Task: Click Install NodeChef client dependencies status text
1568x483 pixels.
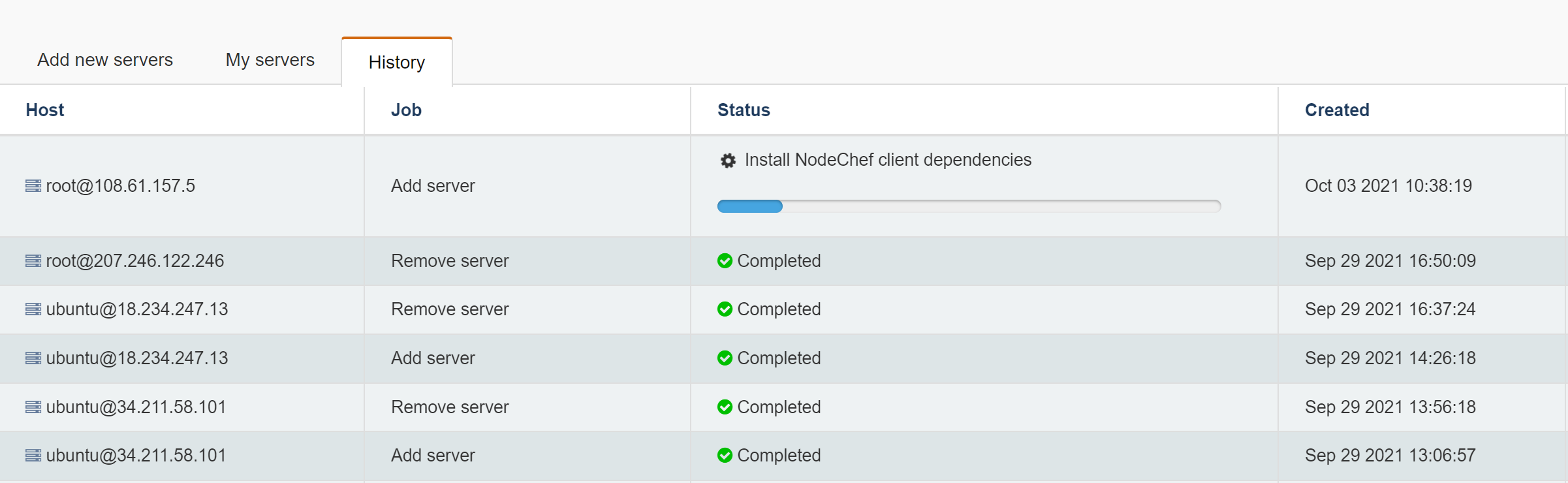Action: coord(888,160)
